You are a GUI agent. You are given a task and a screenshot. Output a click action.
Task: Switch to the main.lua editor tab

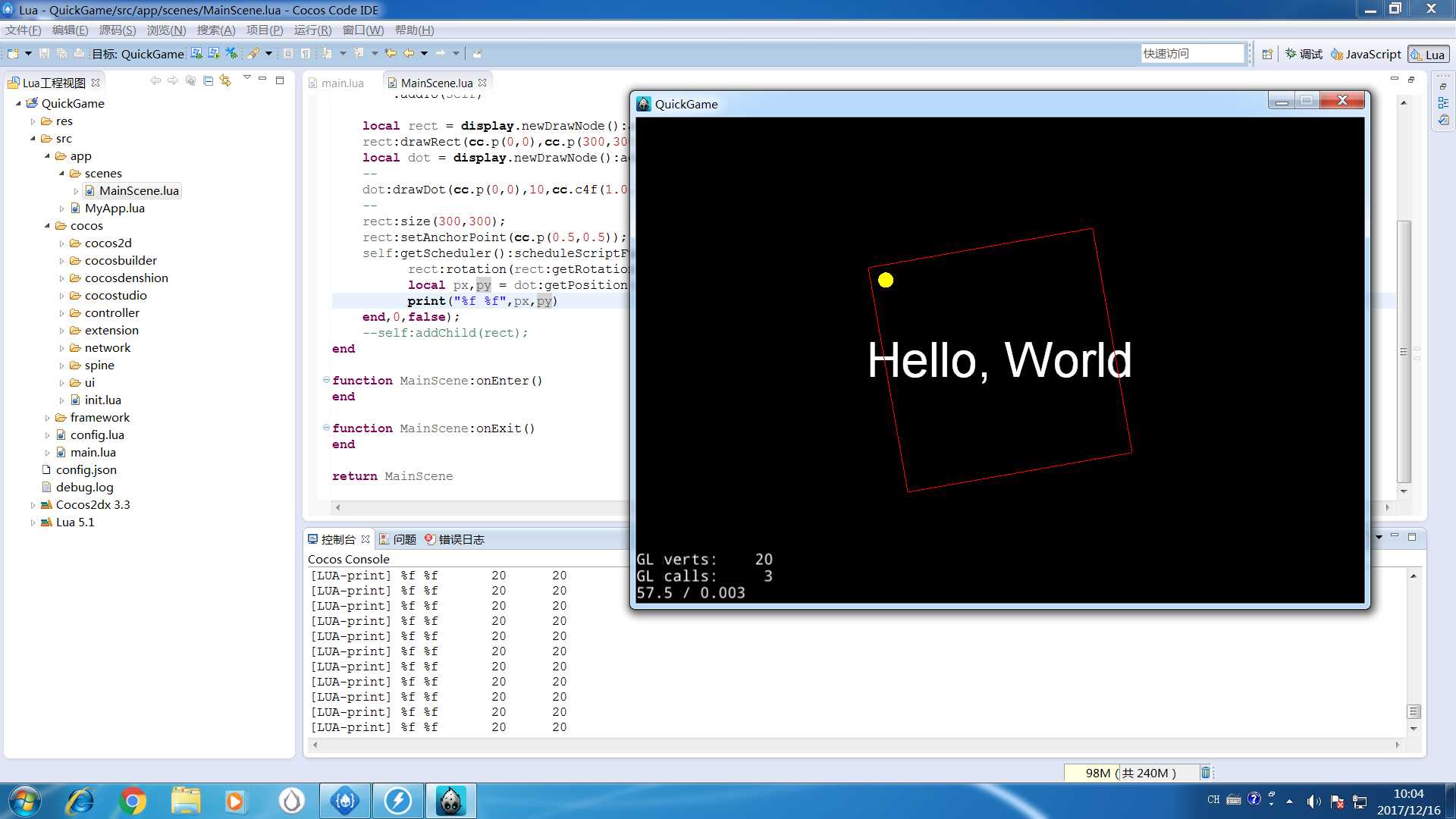[337, 83]
